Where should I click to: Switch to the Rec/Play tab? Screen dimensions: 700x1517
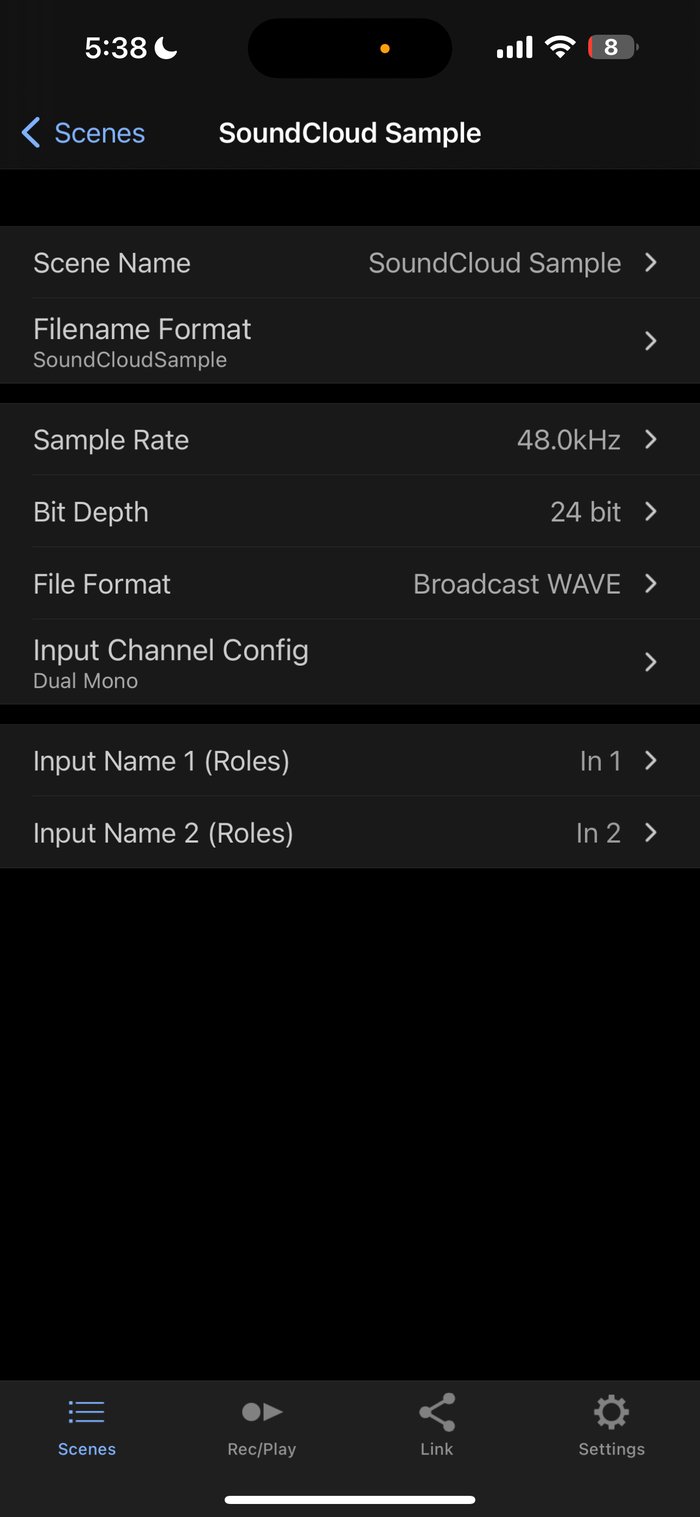pos(261,1425)
